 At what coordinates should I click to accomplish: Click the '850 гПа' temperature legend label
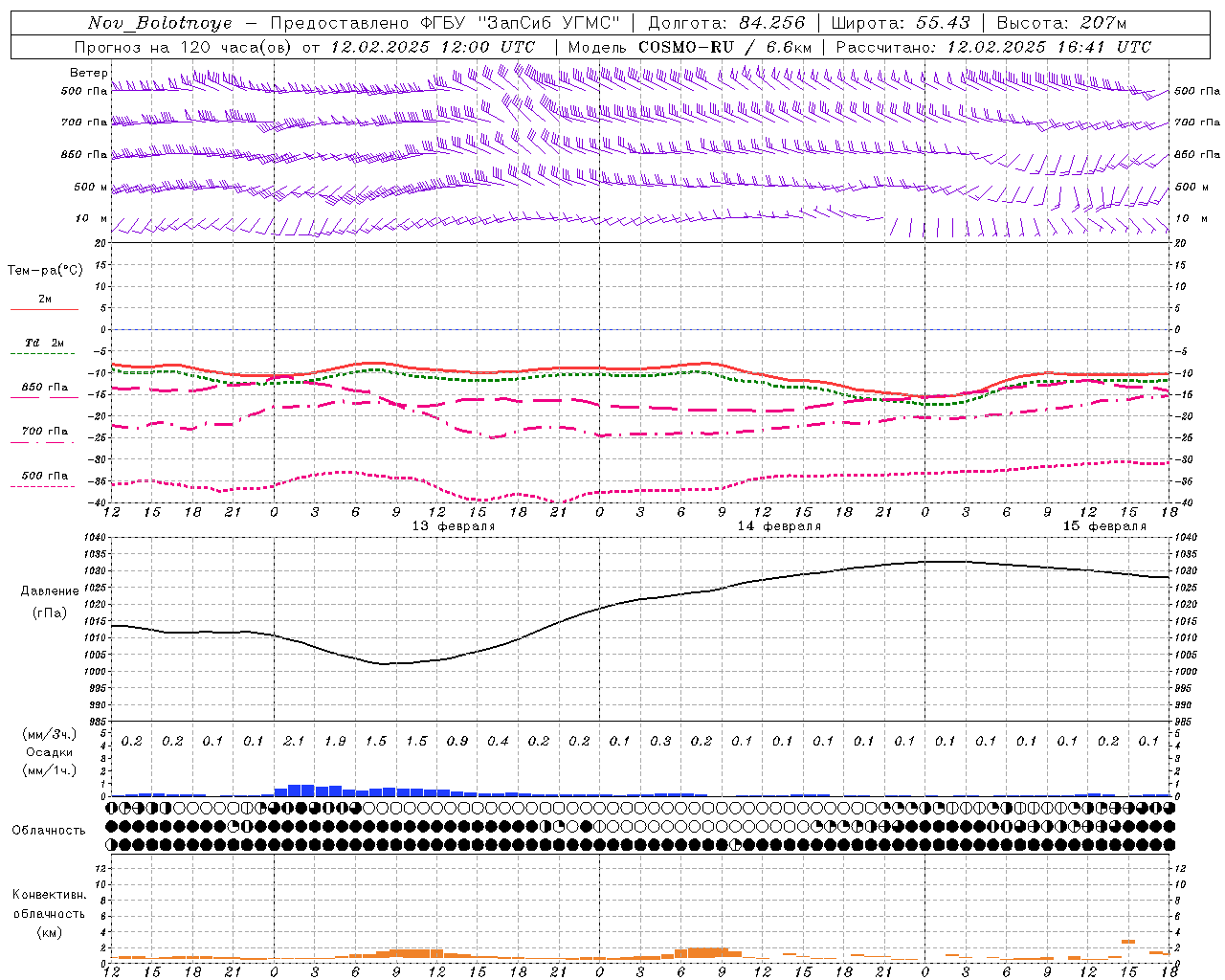coord(45,388)
